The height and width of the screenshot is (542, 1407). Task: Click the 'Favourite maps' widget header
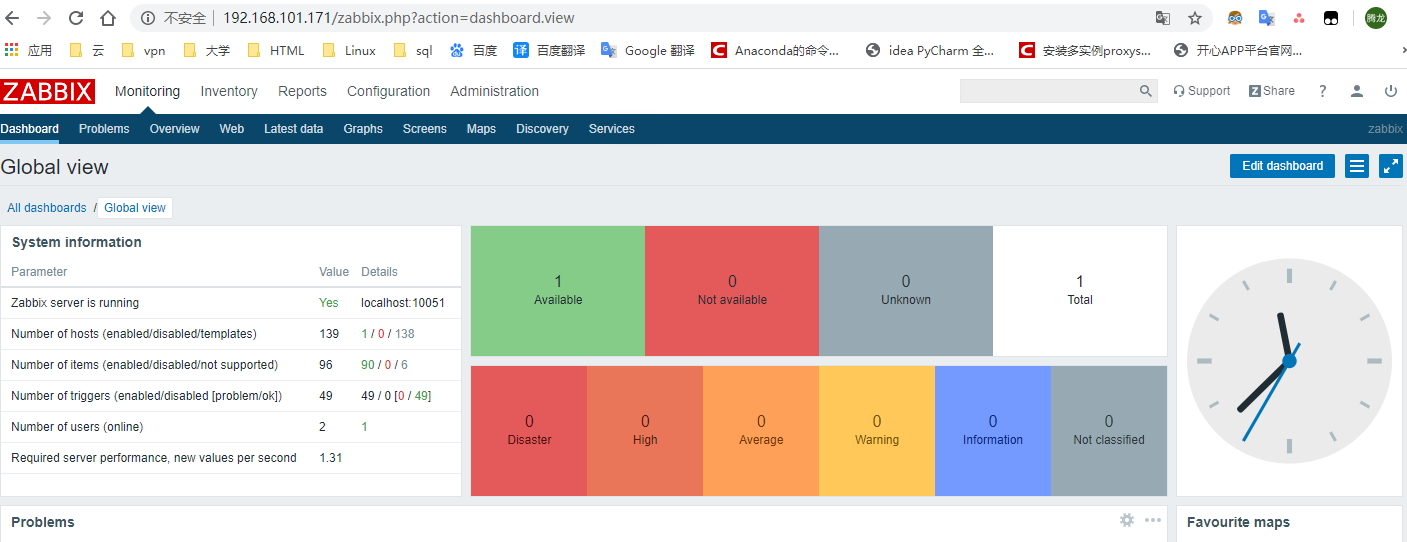click(x=1238, y=522)
